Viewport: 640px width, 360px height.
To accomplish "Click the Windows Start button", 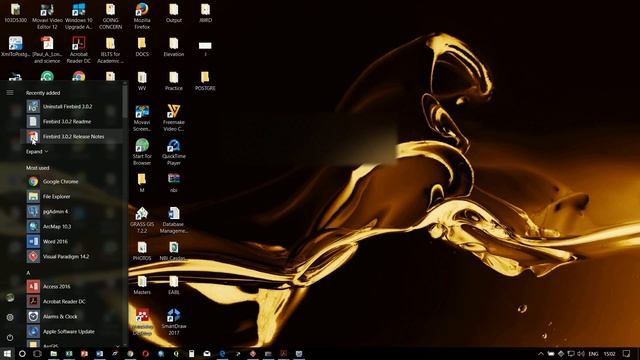I will tap(7, 353).
